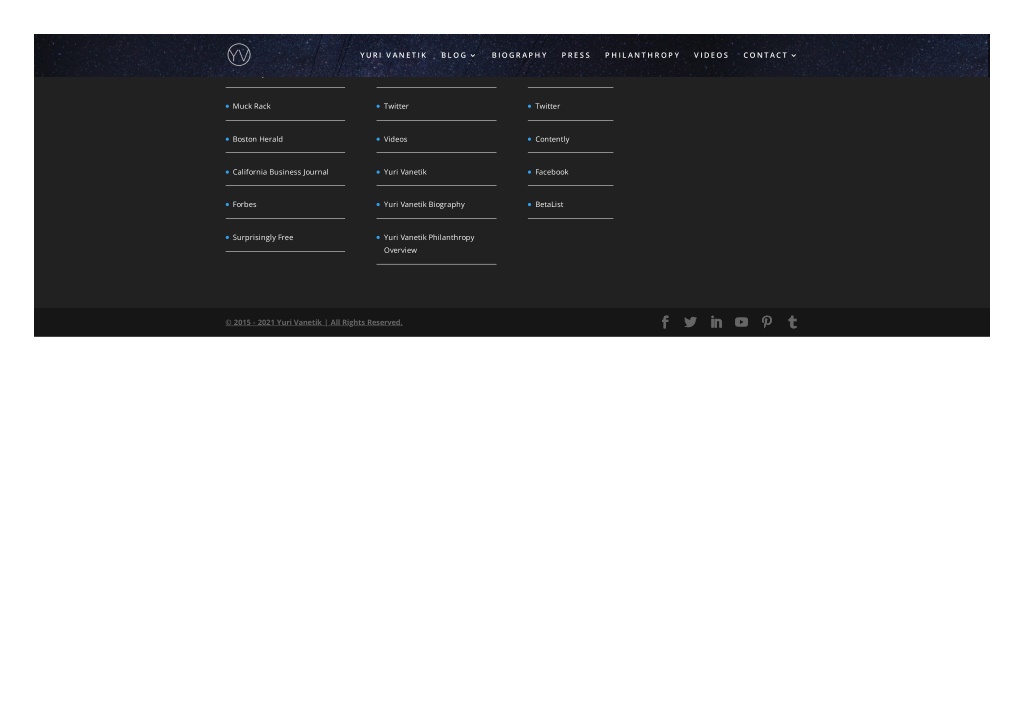This screenshot has width=1024, height=727.
Task: Open the Biography nav item
Action: pyautogui.click(x=519, y=56)
